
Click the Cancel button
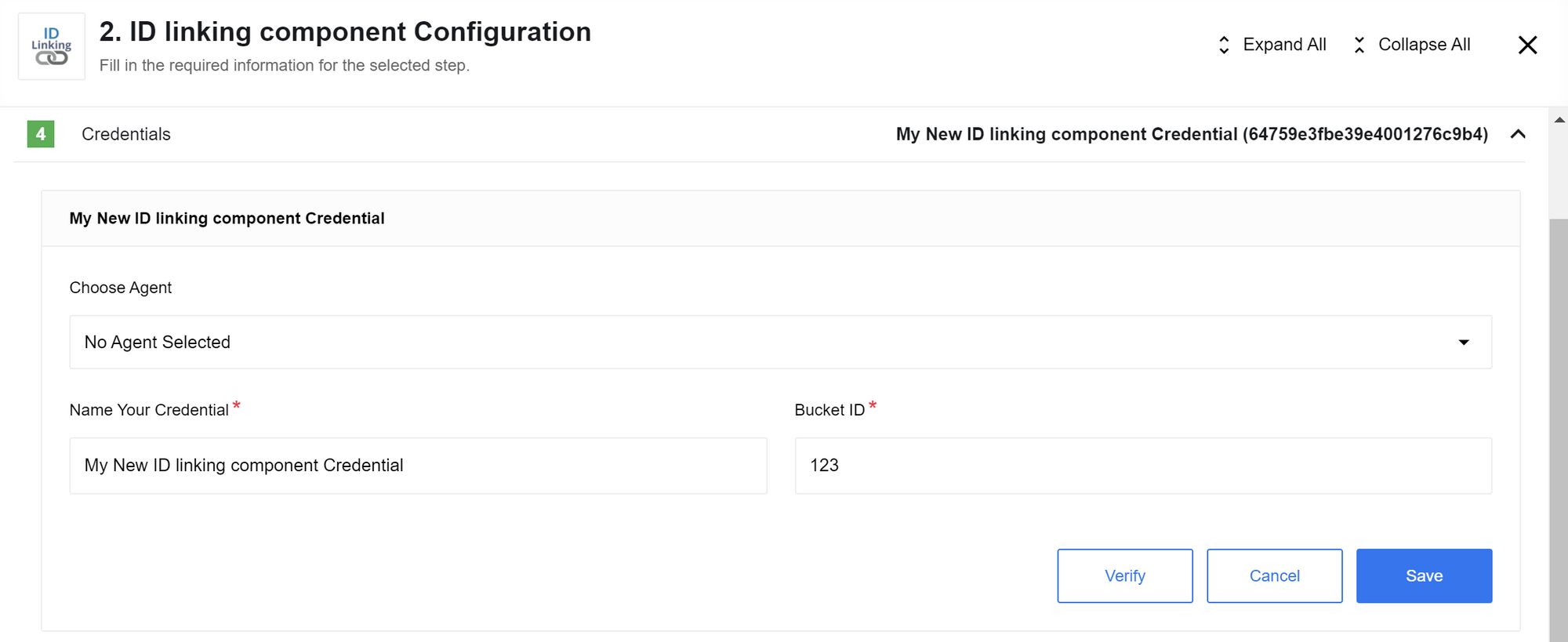coord(1274,576)
